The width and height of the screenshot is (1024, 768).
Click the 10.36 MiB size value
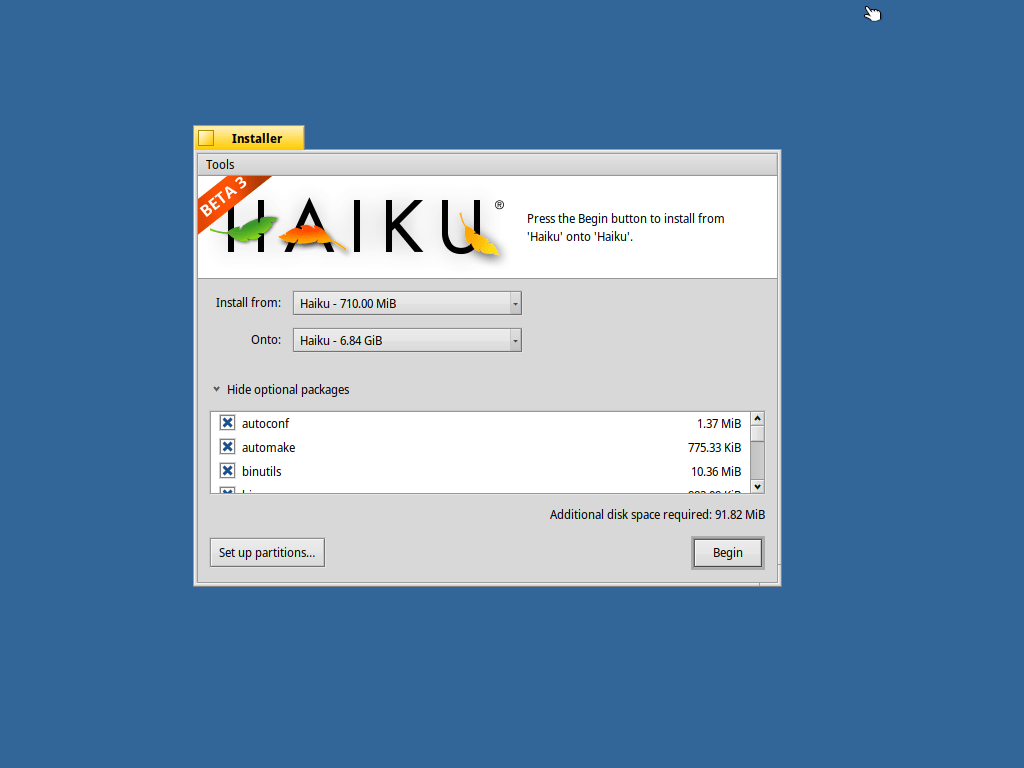(716, 472)
